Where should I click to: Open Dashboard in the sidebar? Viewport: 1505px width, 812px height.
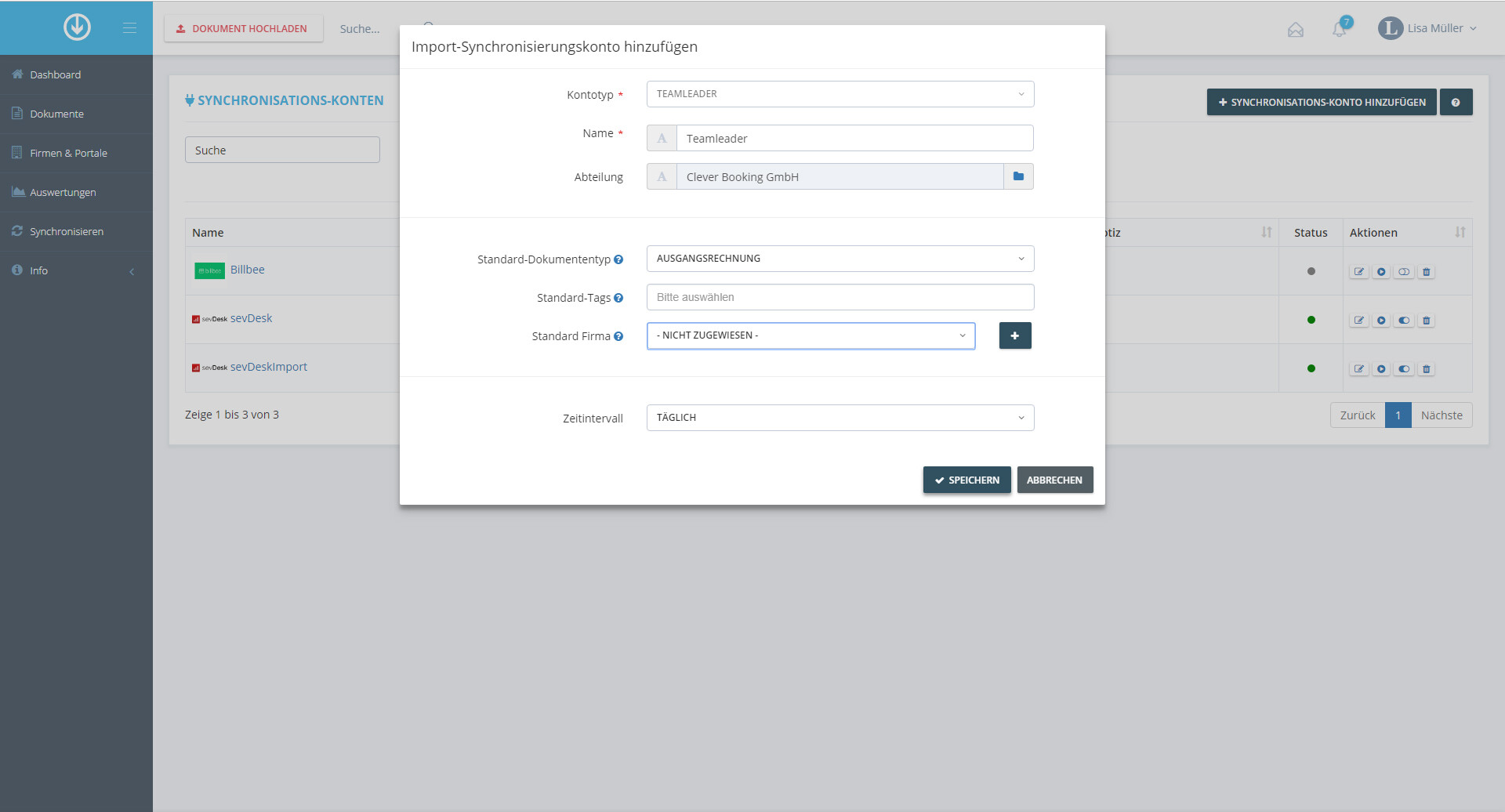(x=76, y=74)
